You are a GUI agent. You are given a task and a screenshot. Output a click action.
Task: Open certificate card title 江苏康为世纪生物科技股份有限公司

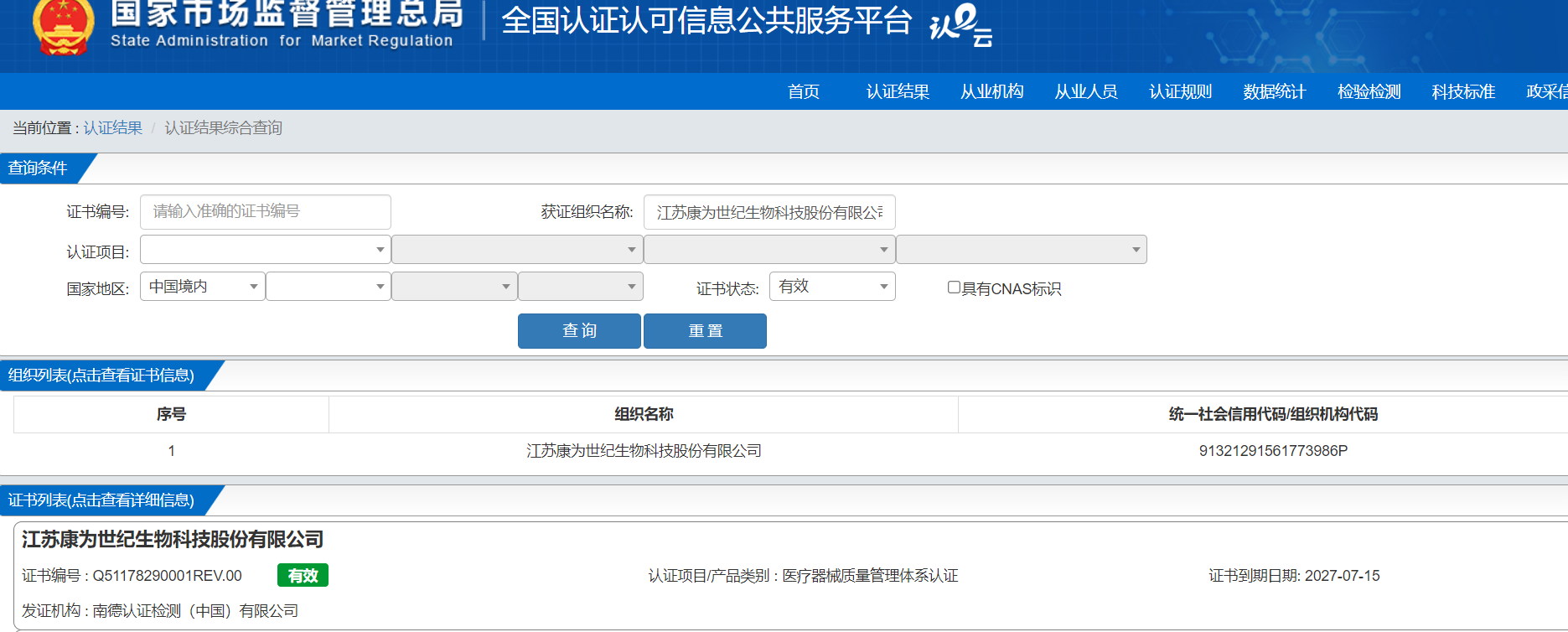pos(173,539)
